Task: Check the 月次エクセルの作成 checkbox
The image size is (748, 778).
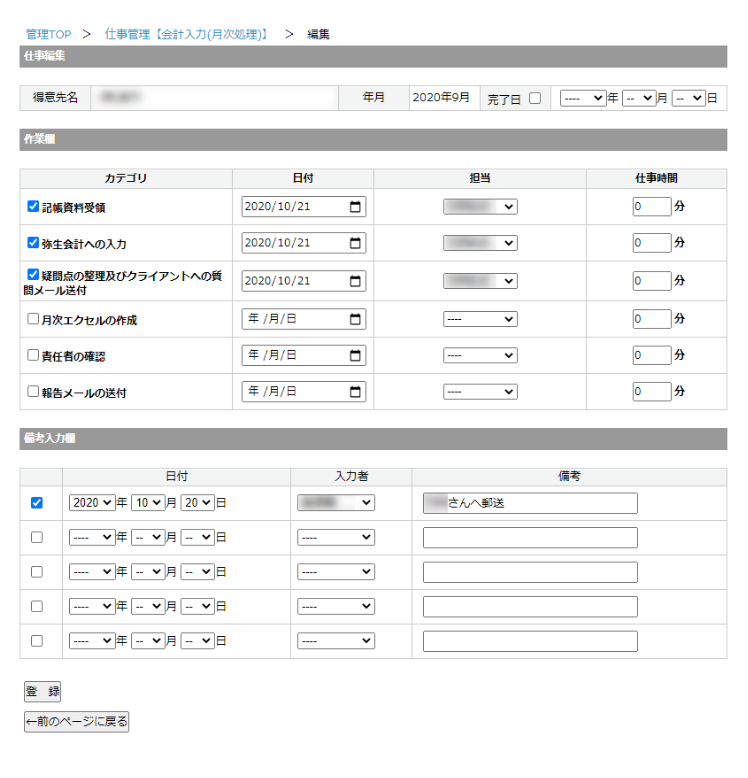Action: [33, 319]
